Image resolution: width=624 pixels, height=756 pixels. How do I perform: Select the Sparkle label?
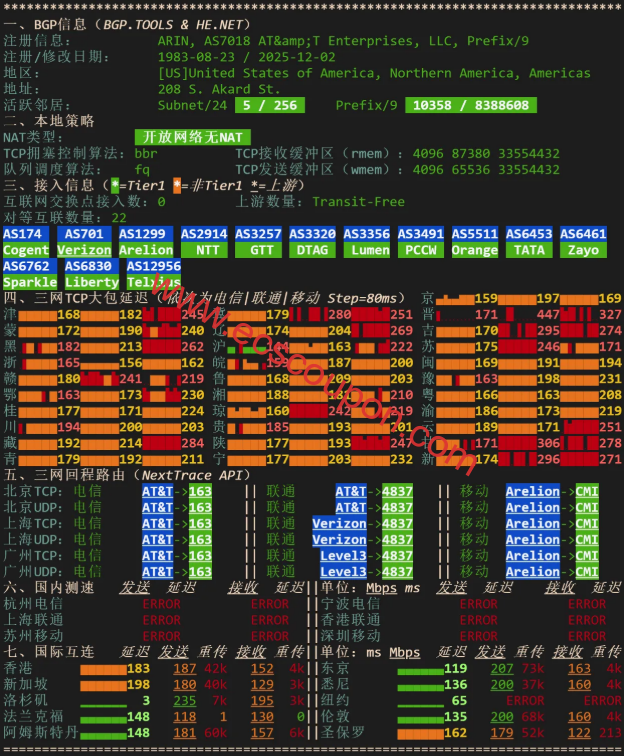pyautogui.click(x=30, y=283)
